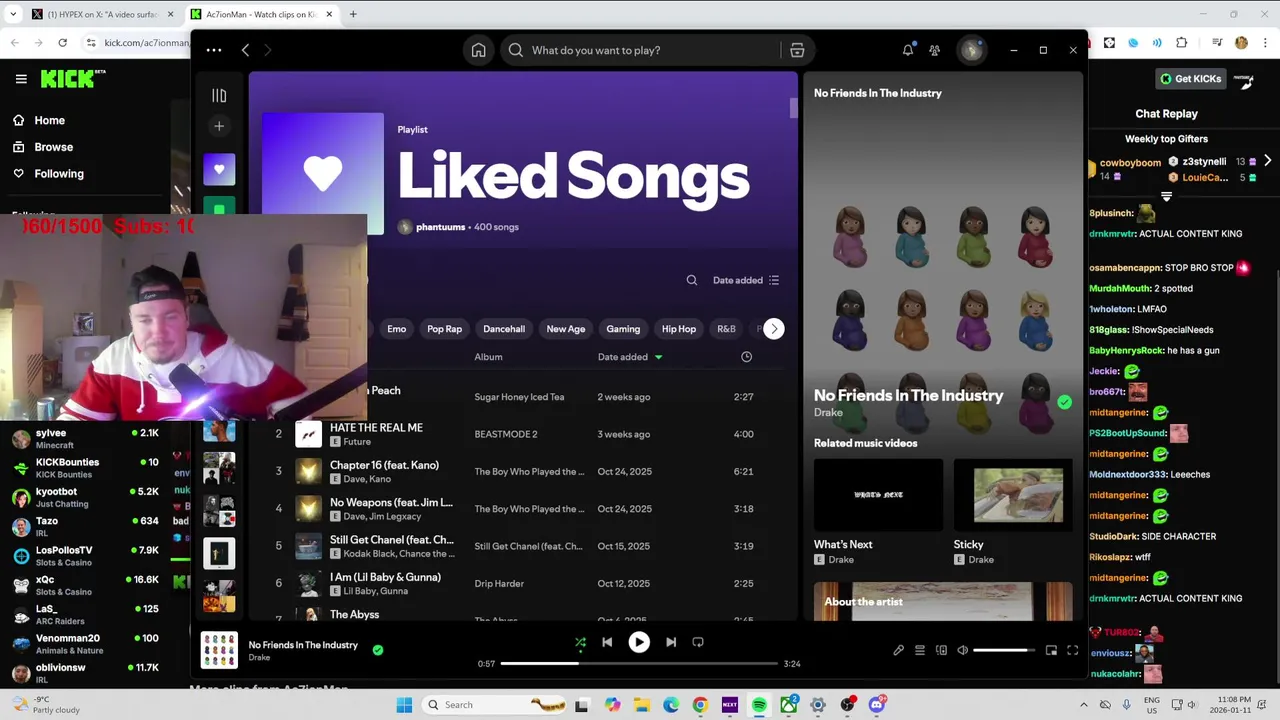Toggle the microphone icon in the system tray
Viewport: 1280px width, 720px height.
[1127, 705]
